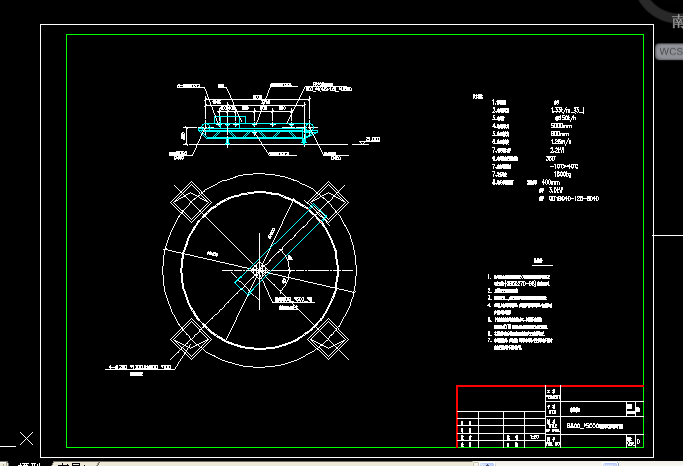Screen dimensions: 683x466
Task: Pick the cyan conveyor body in the elevation view
Action: pos(258,130)
